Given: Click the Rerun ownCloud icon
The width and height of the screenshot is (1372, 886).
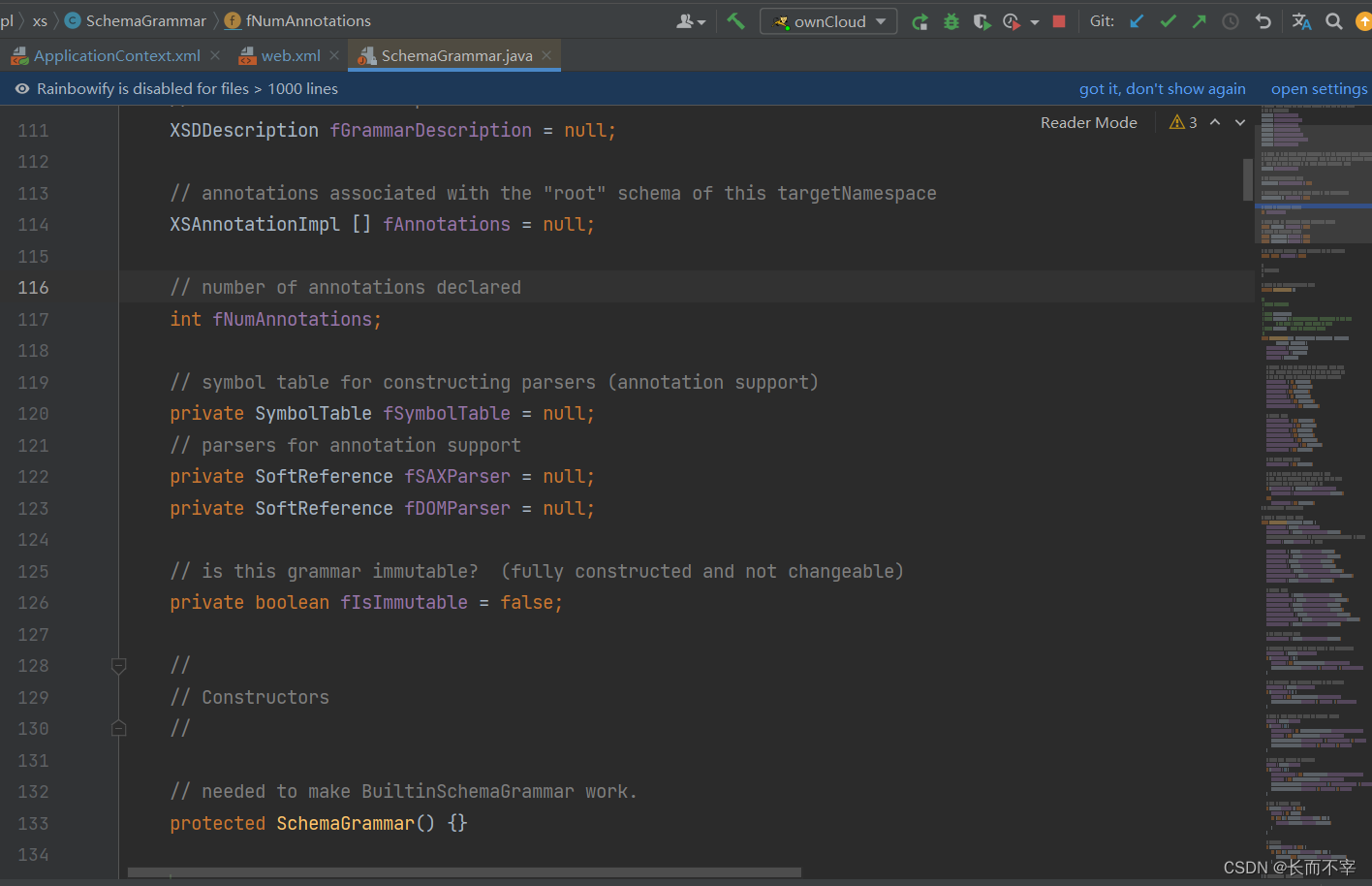Looking at the screenshot, I should 920,21.
